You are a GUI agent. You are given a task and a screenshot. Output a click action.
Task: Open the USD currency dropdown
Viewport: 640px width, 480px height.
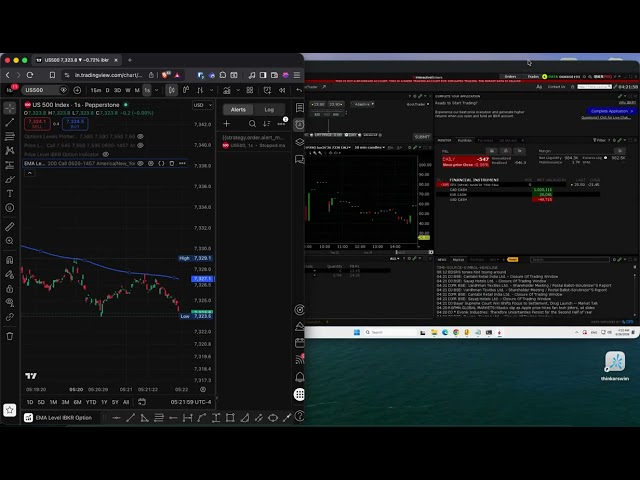(202, 105)
